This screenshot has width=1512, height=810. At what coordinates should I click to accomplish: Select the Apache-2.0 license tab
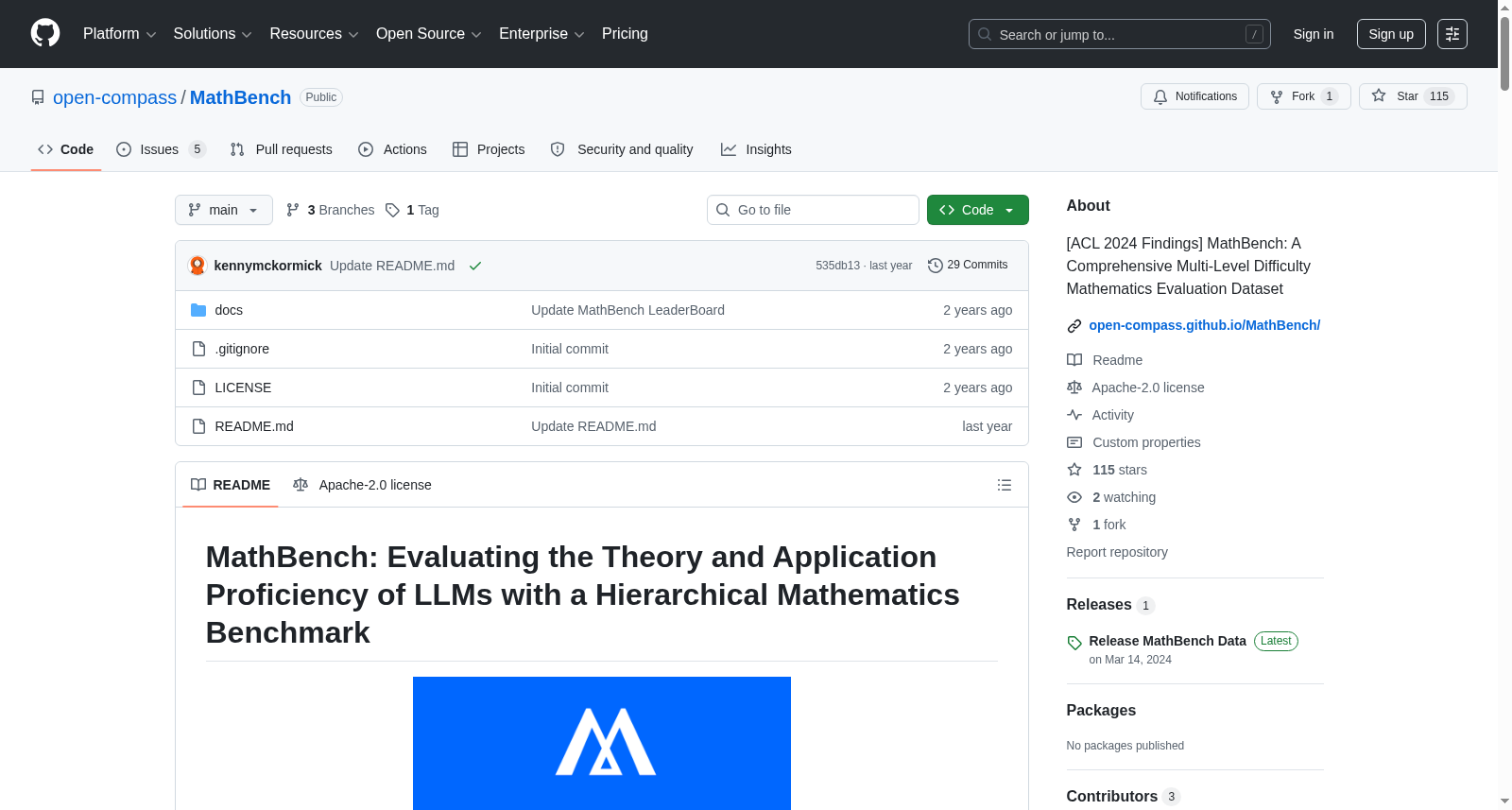click(x=363, y=485)
